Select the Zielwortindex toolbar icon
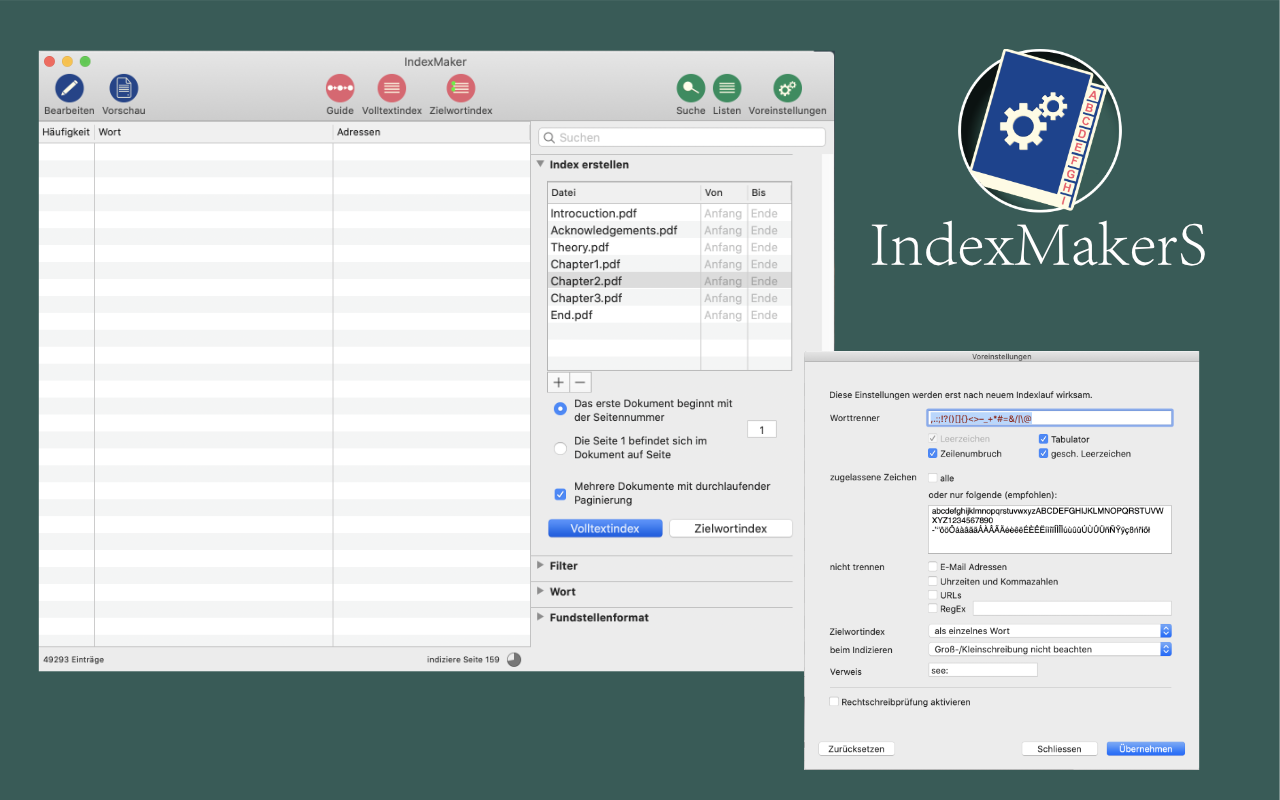The image size is (1280, 800). click(x=461, y=88)
